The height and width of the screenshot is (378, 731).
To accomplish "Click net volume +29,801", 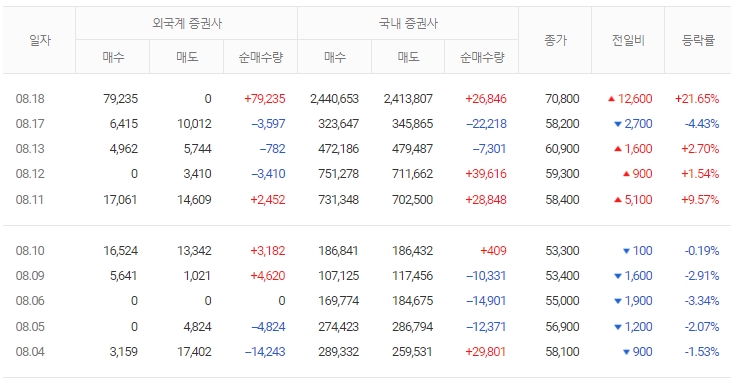I will pos(486,352).
